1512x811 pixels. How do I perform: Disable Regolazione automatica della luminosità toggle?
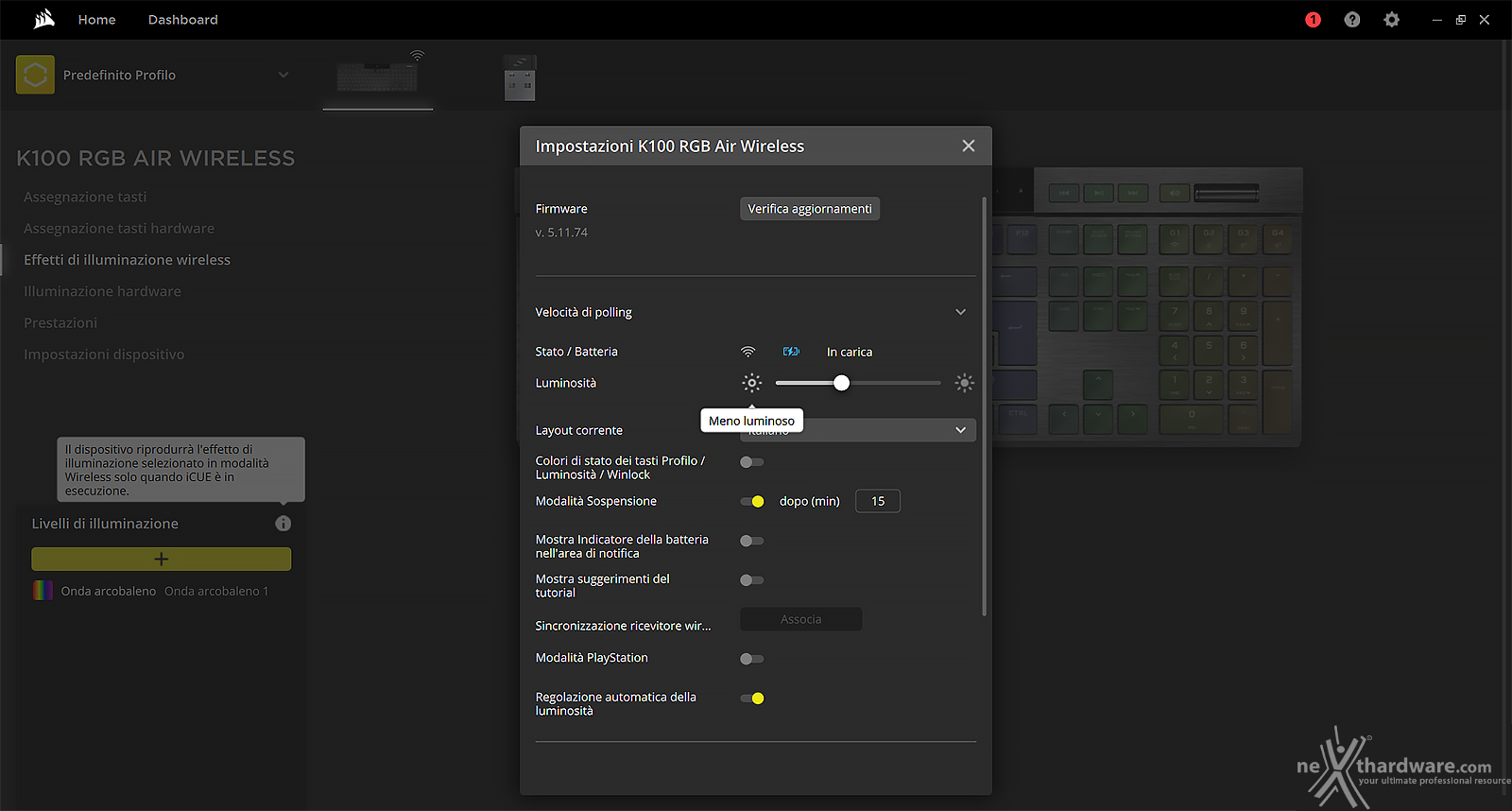752,699
